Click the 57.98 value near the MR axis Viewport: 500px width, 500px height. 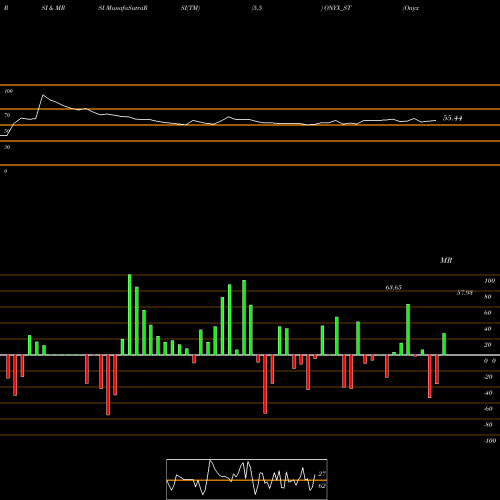pyautogui.click(x=465, y=293)
